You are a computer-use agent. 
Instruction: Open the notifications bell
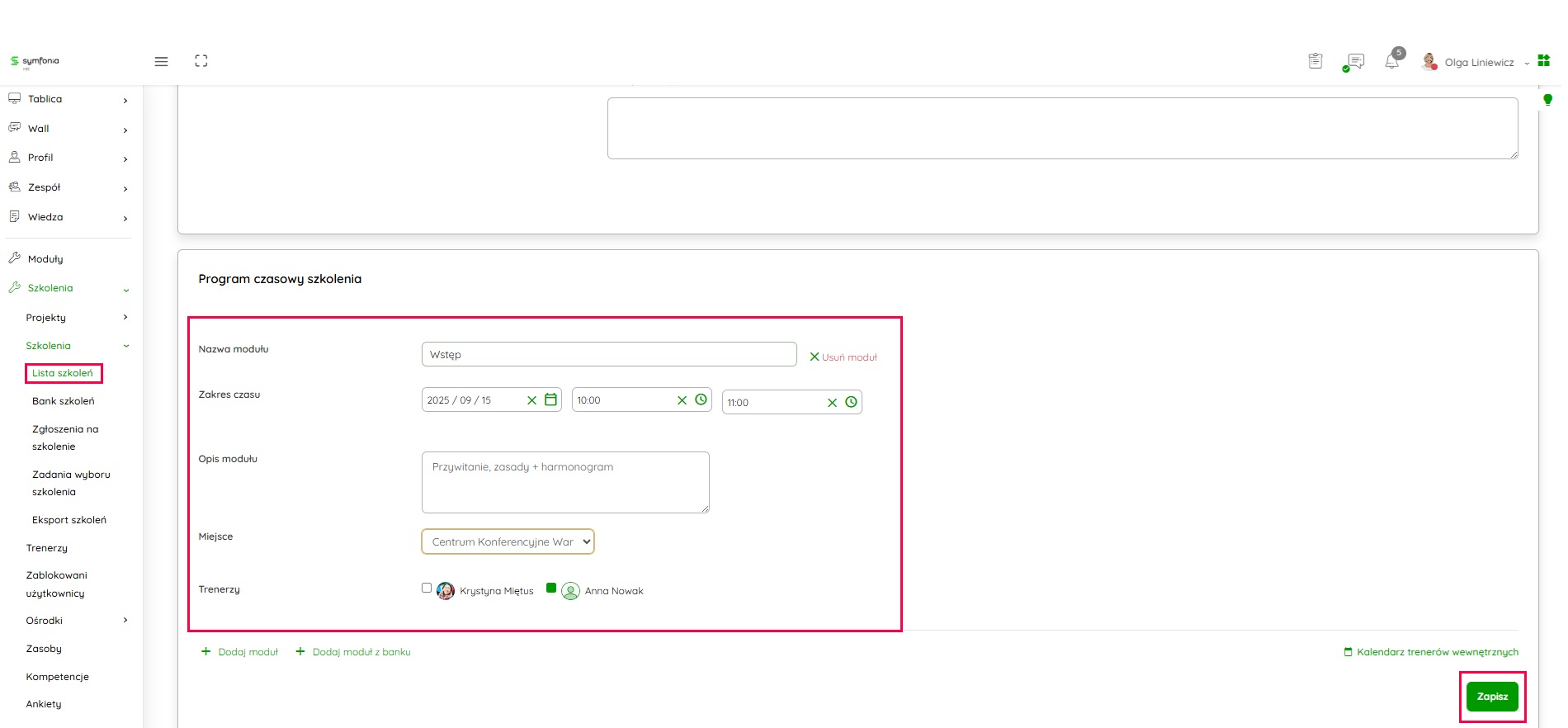(1392, 62)
